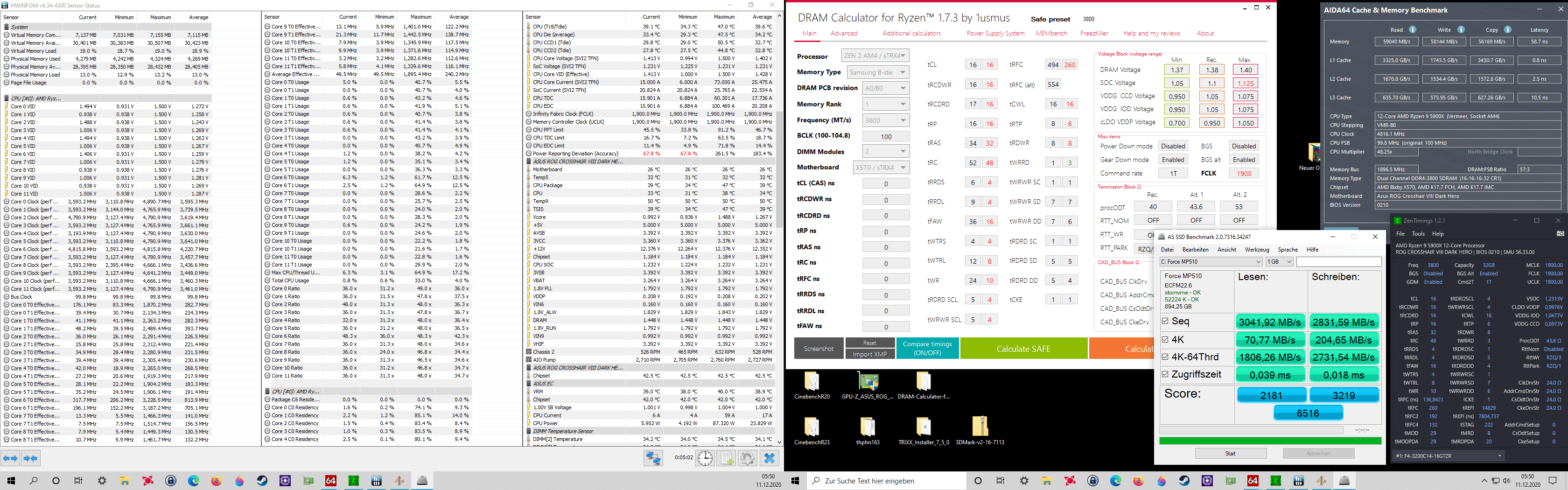Screen dimensions: 1568x490
Task: Click HWiNFO expand layout arrows button
Action: click(11, 458)
